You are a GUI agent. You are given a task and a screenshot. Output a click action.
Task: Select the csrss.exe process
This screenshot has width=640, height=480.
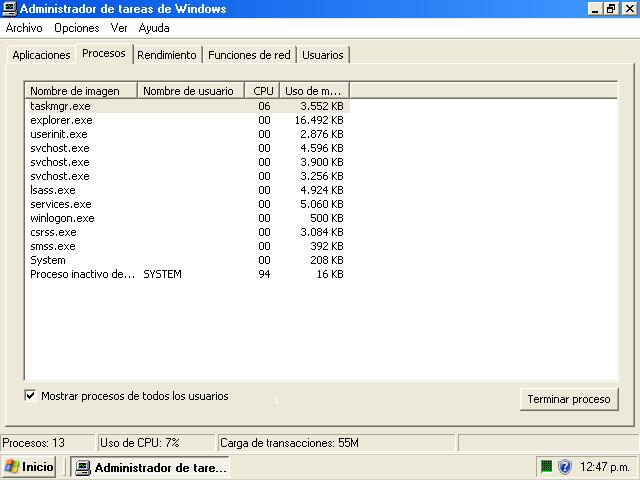coord(187,232)
